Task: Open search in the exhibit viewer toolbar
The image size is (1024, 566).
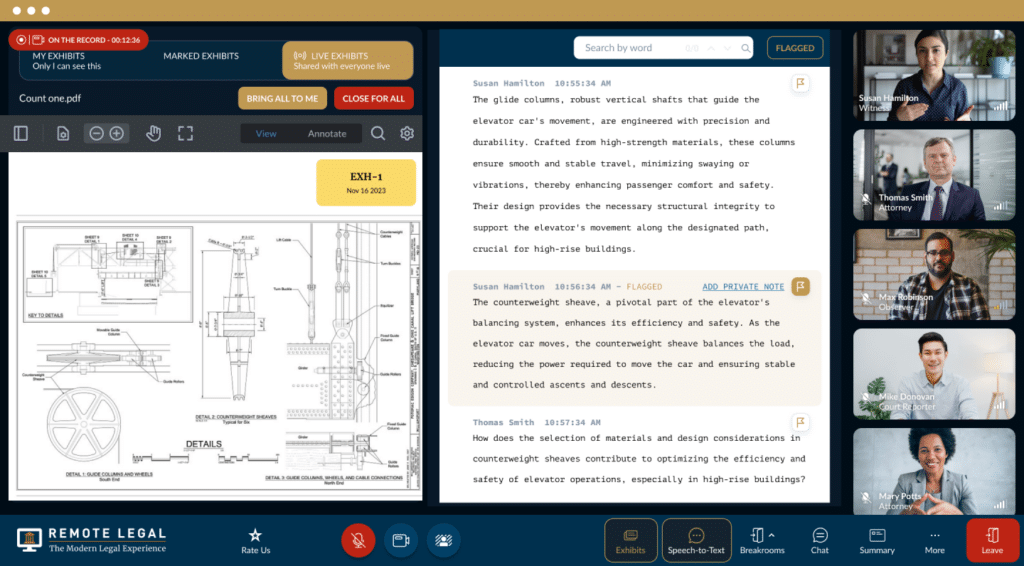Action: pyautogui.click(x=378, y=133)
